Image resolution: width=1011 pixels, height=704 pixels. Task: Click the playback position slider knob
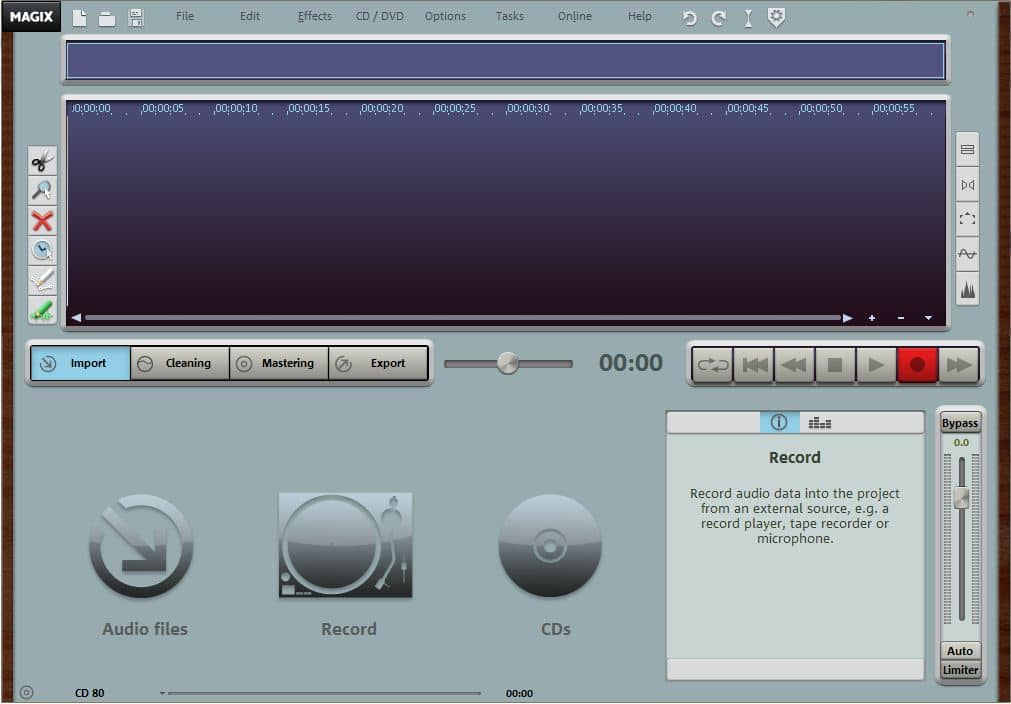[x=508, y=363]
